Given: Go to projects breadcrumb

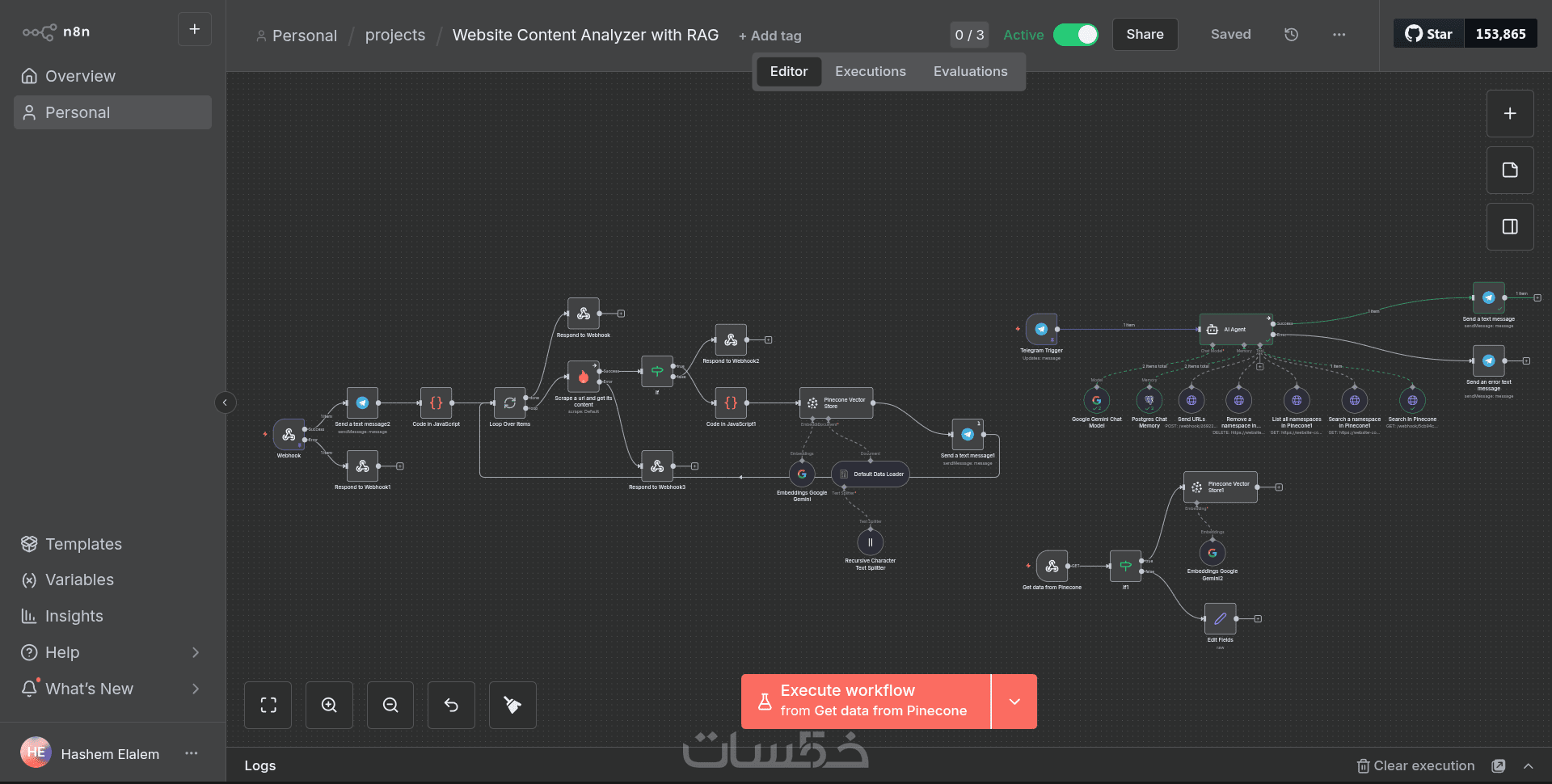Looking at the screenshot, I should [x=395, y=36].
